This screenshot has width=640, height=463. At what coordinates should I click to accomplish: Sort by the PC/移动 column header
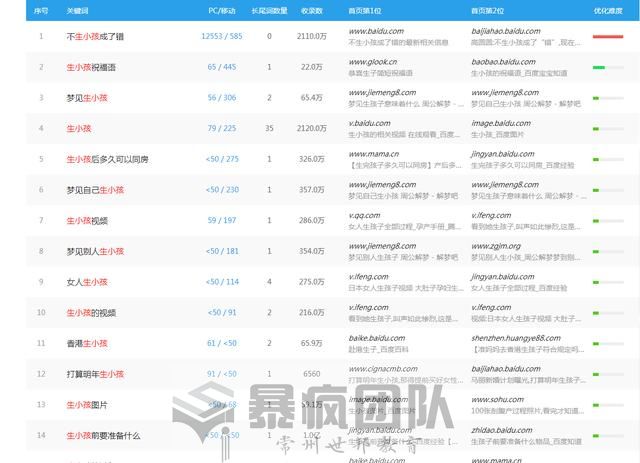(x=222, y=11)
